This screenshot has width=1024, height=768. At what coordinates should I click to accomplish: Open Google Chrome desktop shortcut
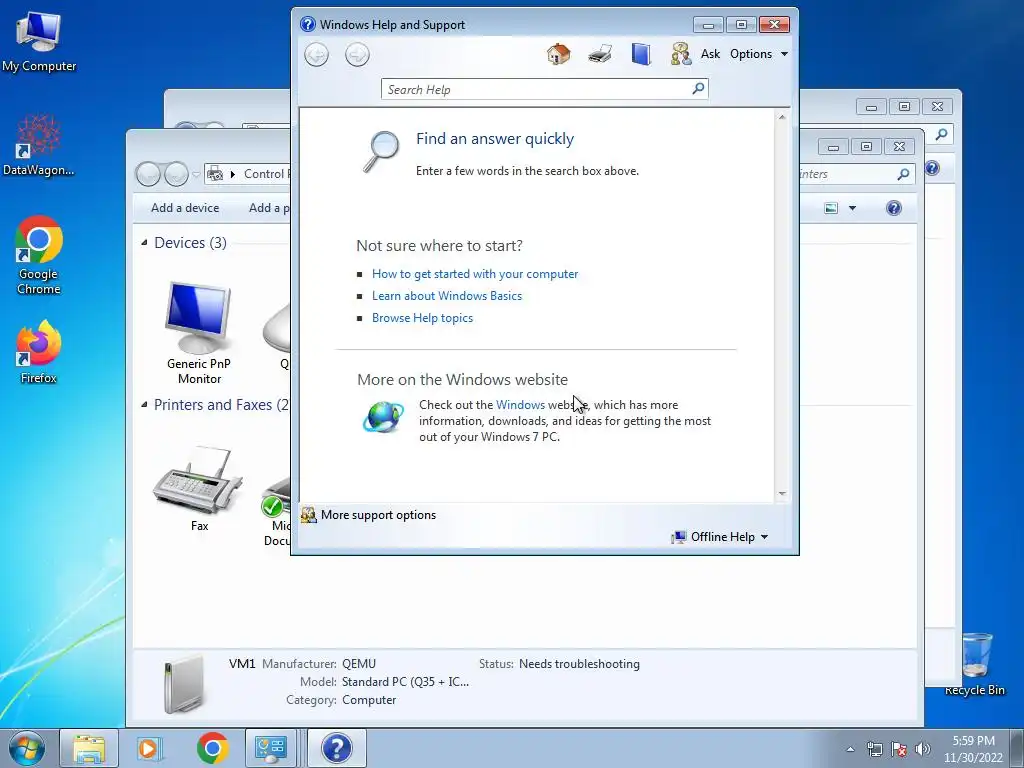39,255
